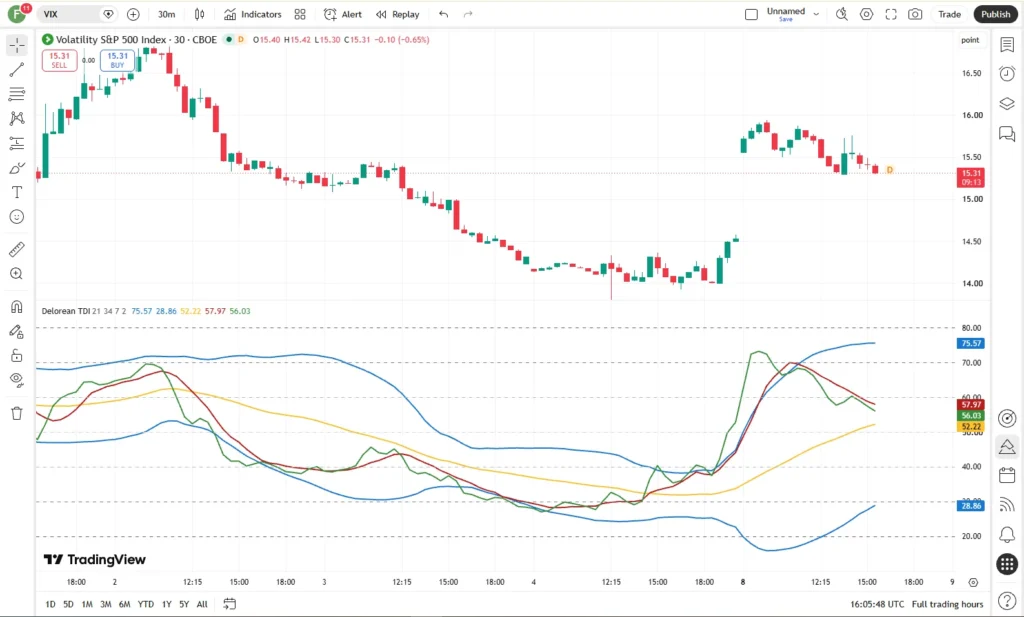Take a chart snapshot
This screenshot has height=617, width=1024.
click(x=915, y=14)
